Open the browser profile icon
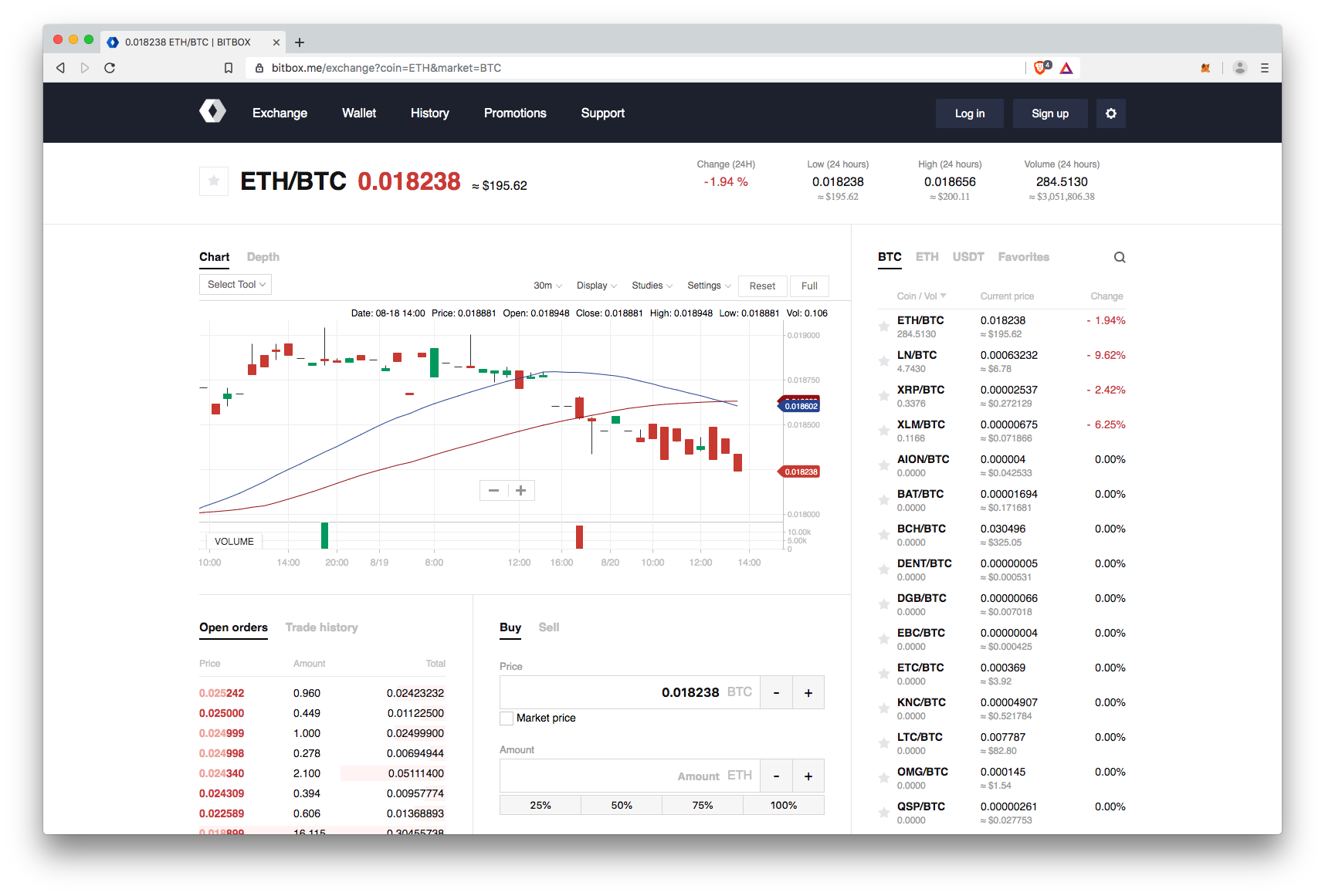Viewport: 1325px width, 896px height. [1240, 68]
